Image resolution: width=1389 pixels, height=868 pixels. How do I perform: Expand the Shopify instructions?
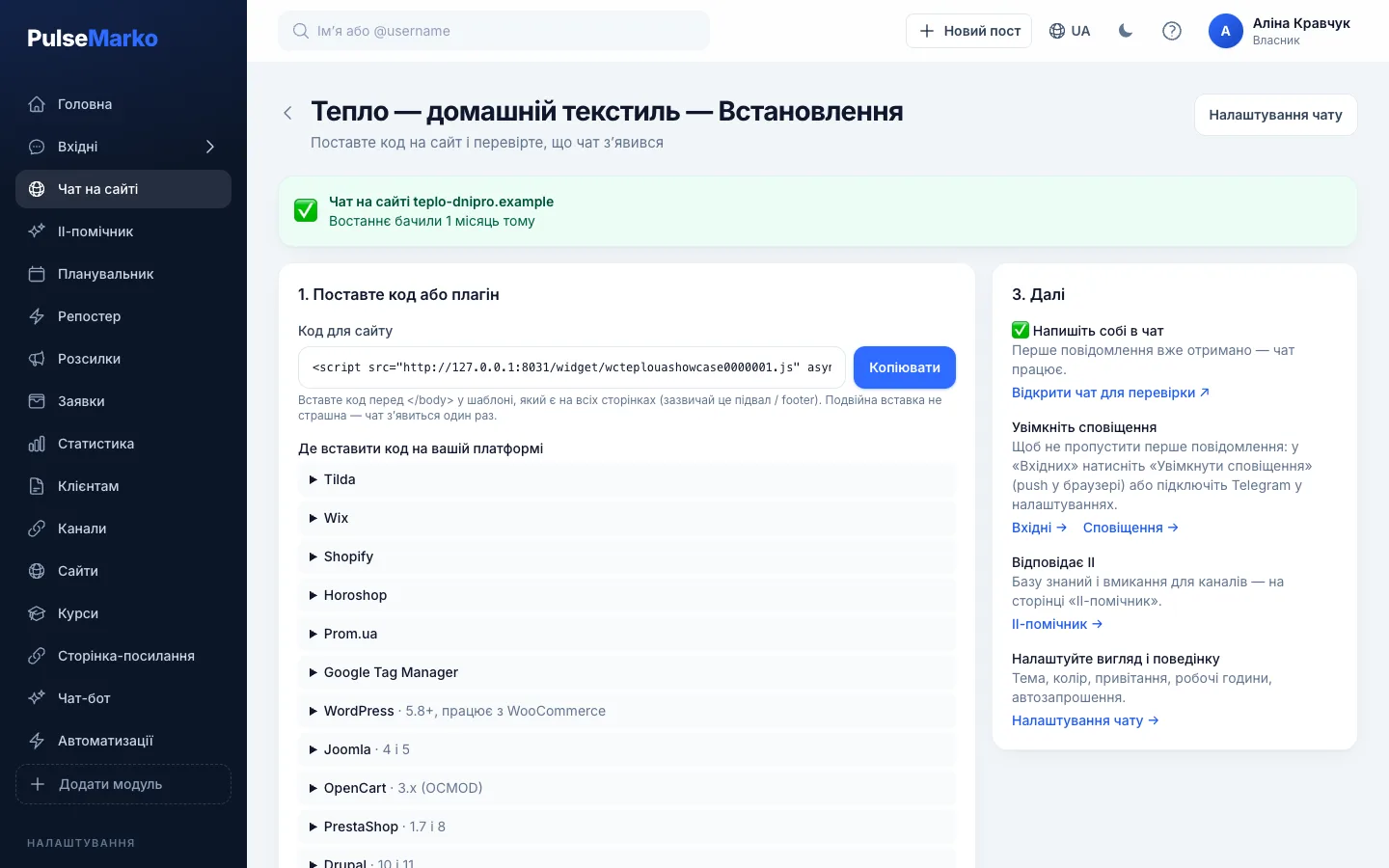tap(627, 556)
